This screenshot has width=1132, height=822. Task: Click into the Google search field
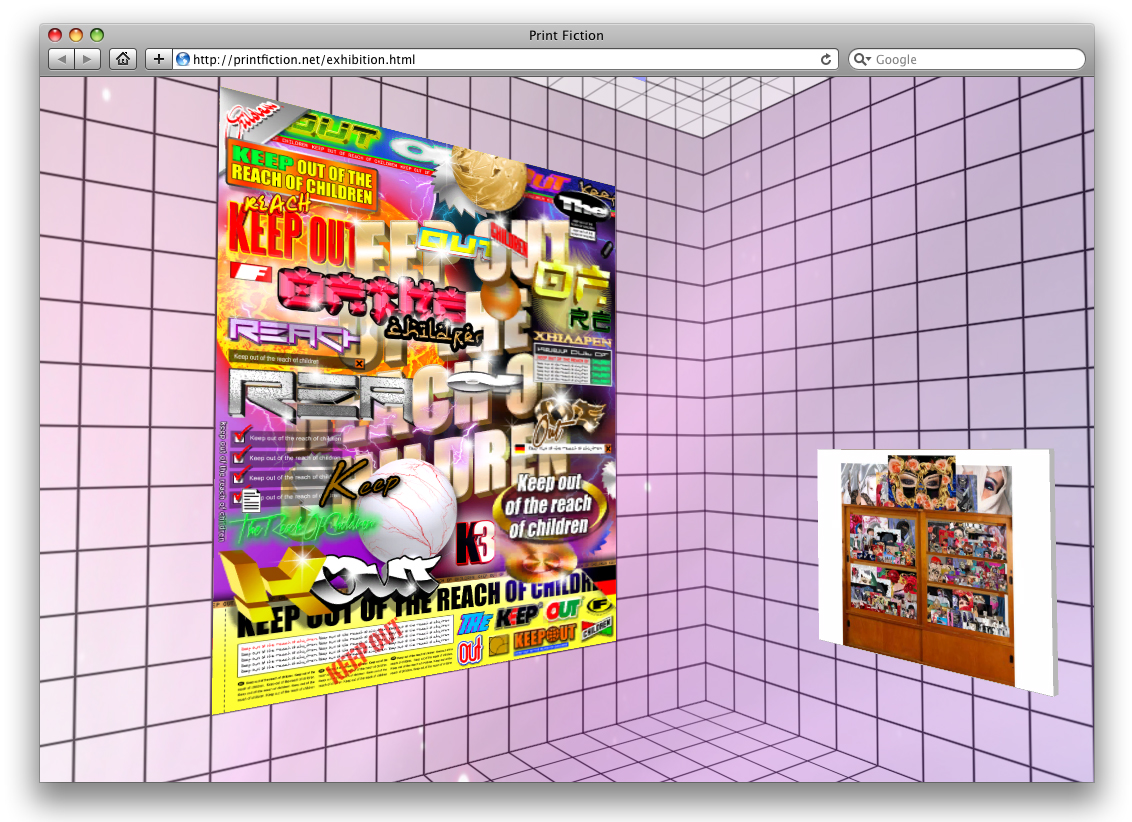click(x=975, y=59)
